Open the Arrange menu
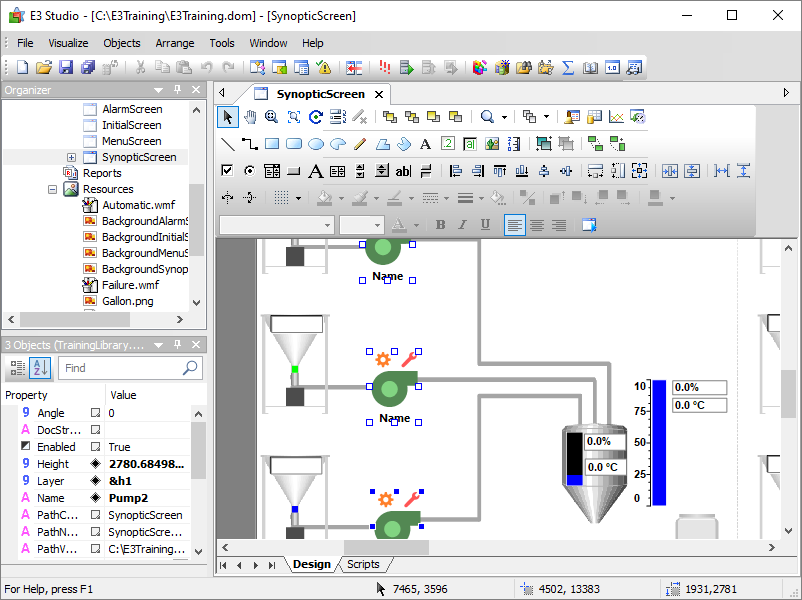Screen dimensions: 802x600 (175, 43)
